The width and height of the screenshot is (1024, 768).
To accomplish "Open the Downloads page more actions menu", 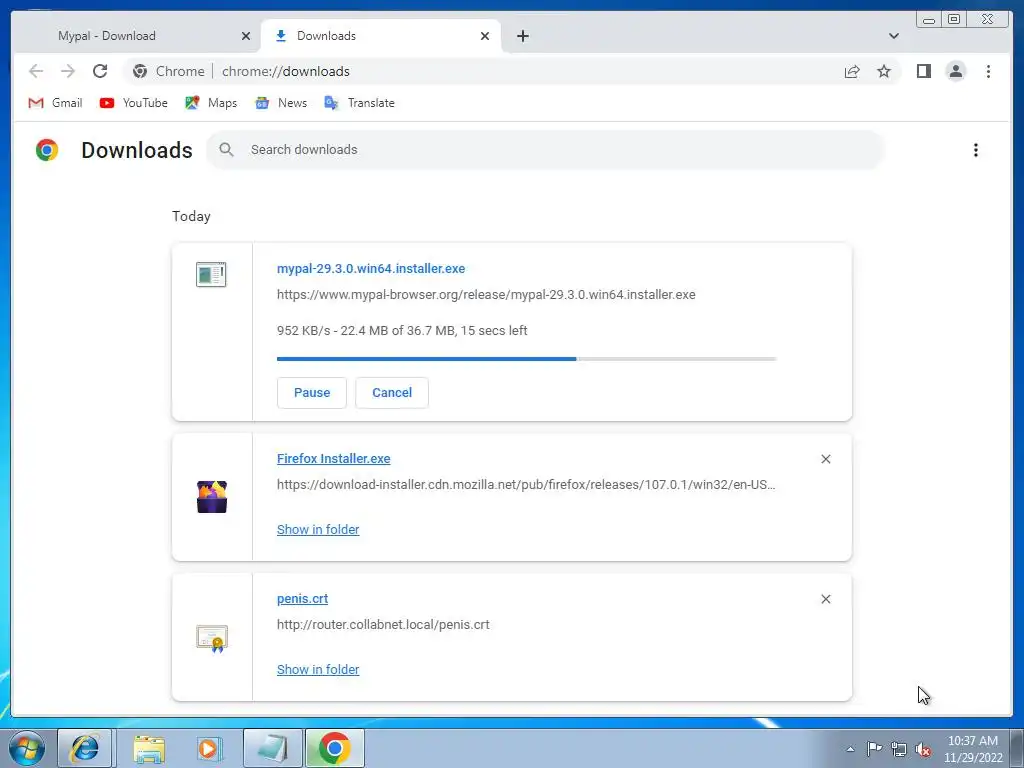I will click(x=976, y=150).
